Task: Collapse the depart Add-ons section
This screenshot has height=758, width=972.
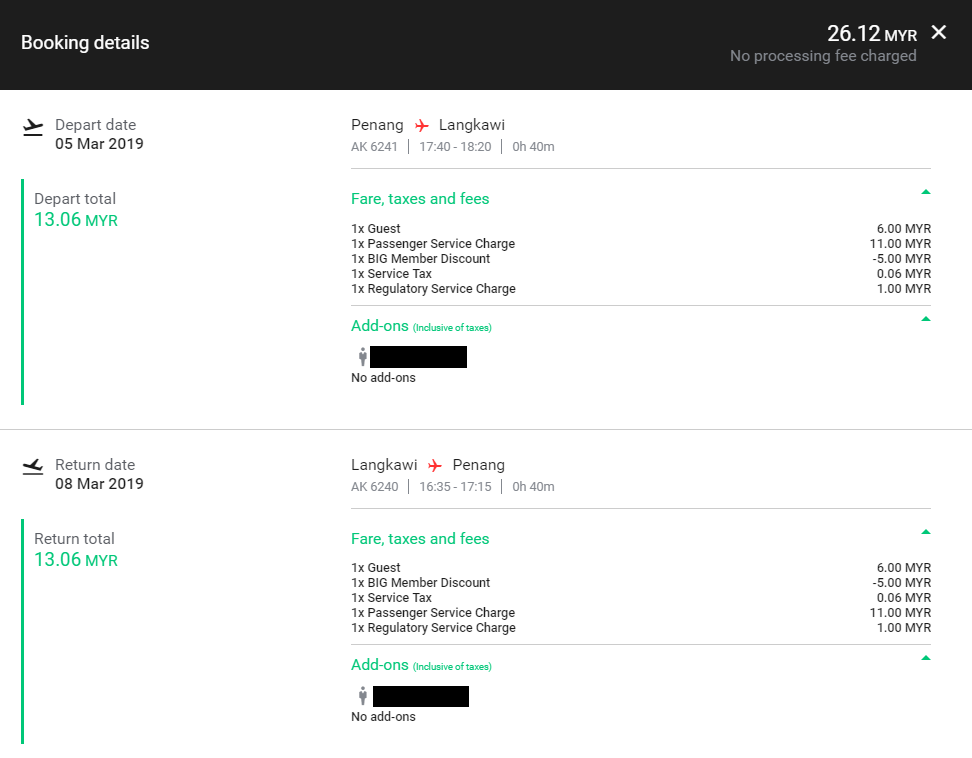Action: [925, 319]
